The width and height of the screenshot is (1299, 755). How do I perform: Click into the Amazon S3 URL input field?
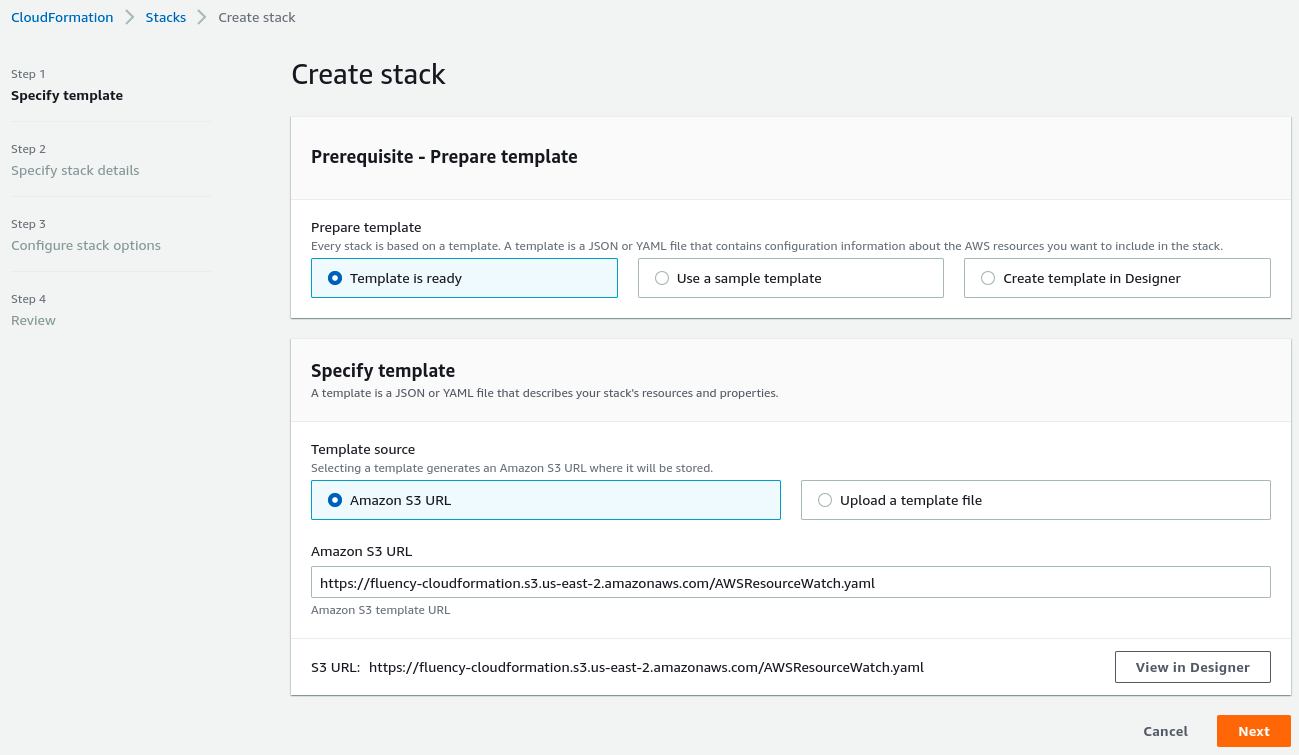click(790, 582)
